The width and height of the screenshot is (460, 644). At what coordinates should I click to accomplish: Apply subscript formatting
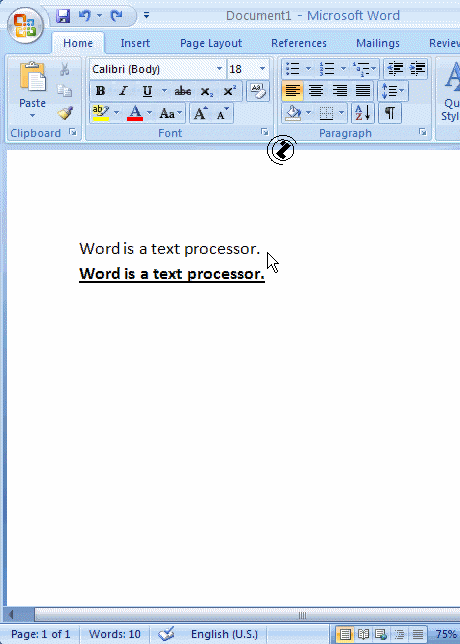(x=207, y=91)
